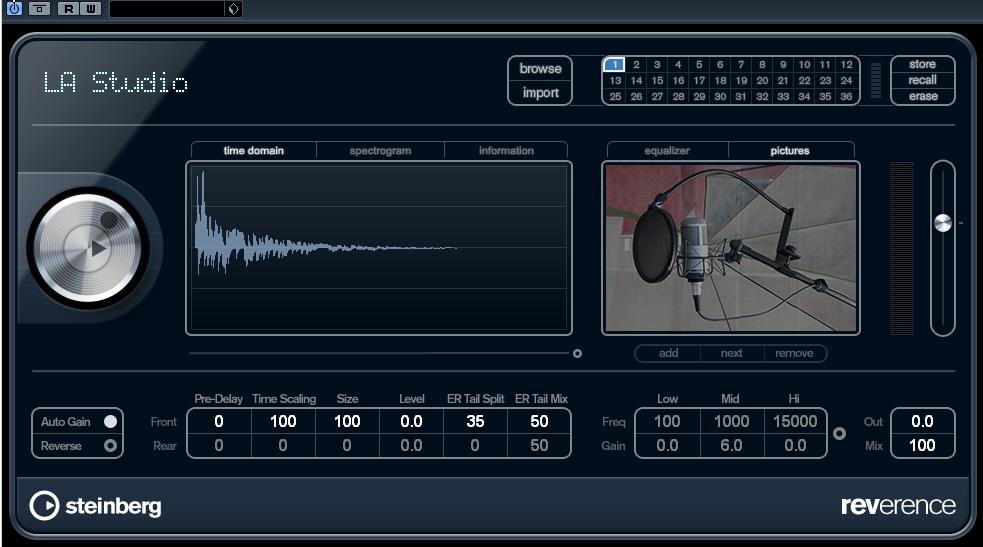983x547 pixels.
Task: Click the Mix value 100
Action: 922,445
